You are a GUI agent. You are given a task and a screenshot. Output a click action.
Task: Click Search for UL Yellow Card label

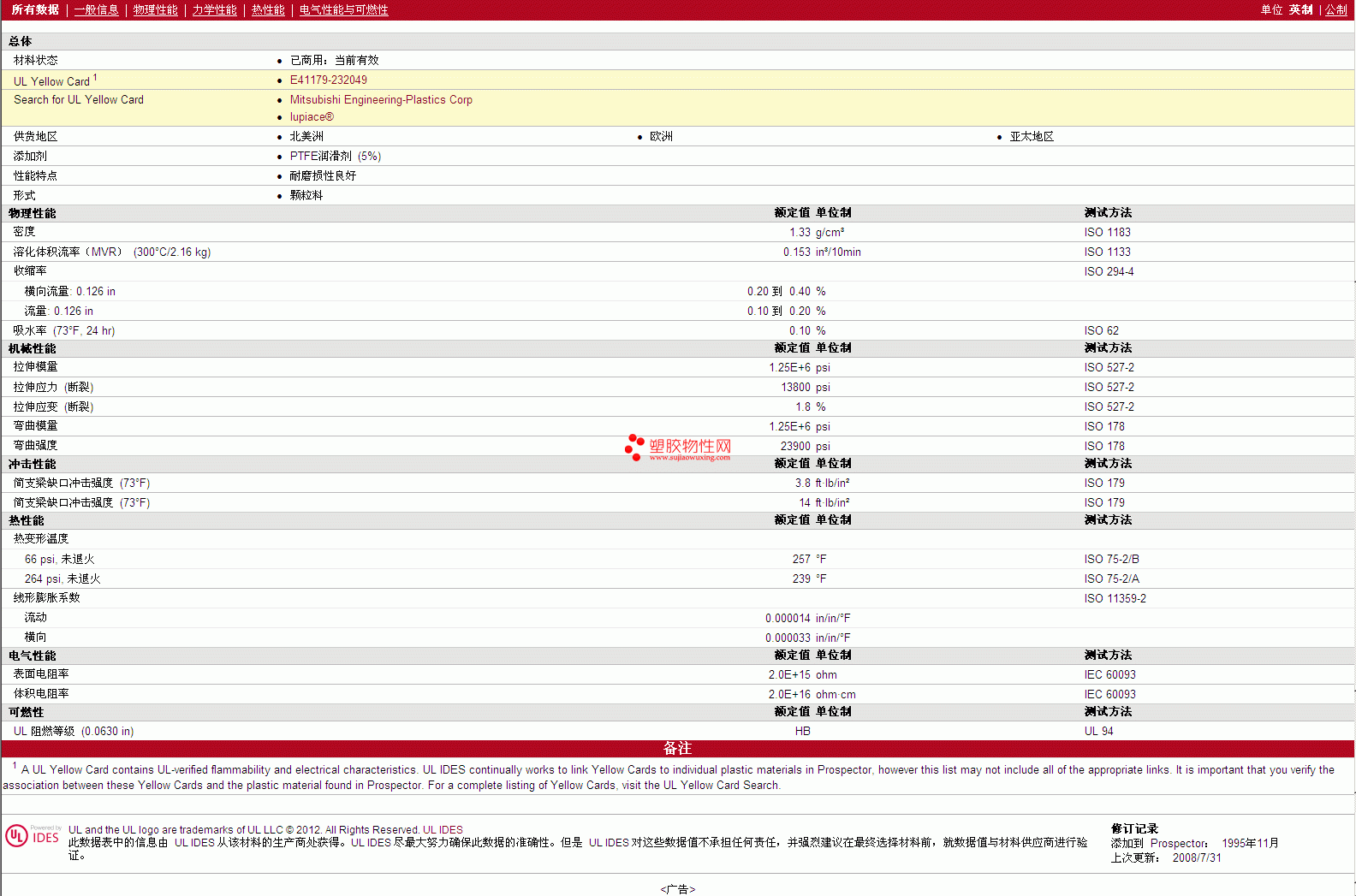click(x=79, y=100)
